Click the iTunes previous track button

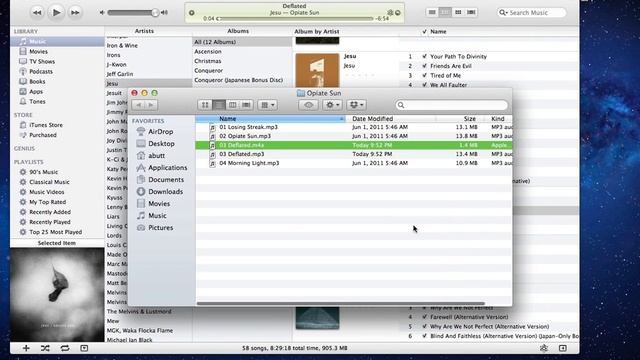point(37,13)
